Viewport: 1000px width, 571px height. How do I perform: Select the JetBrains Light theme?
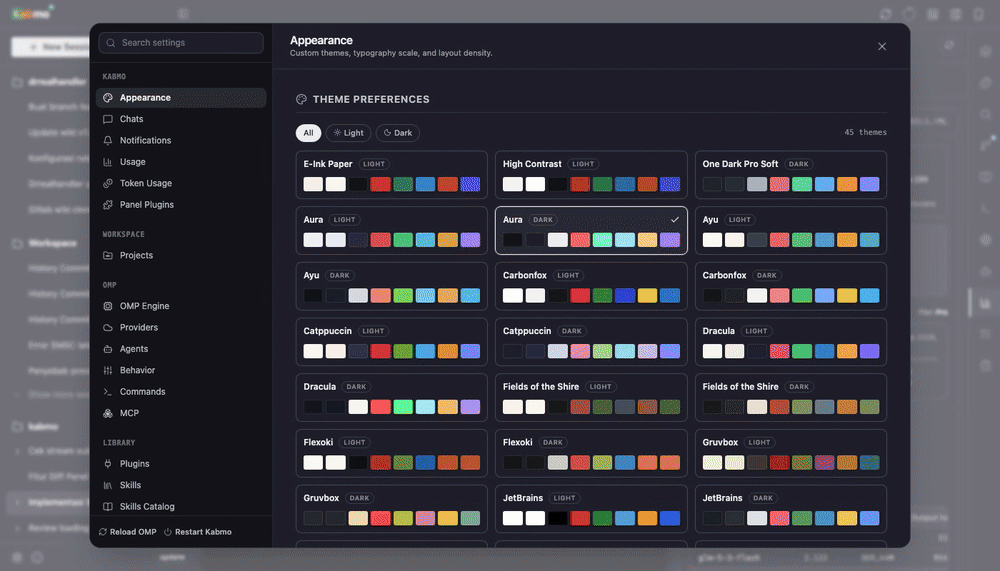pyautogui.click(x=591, y=508)
